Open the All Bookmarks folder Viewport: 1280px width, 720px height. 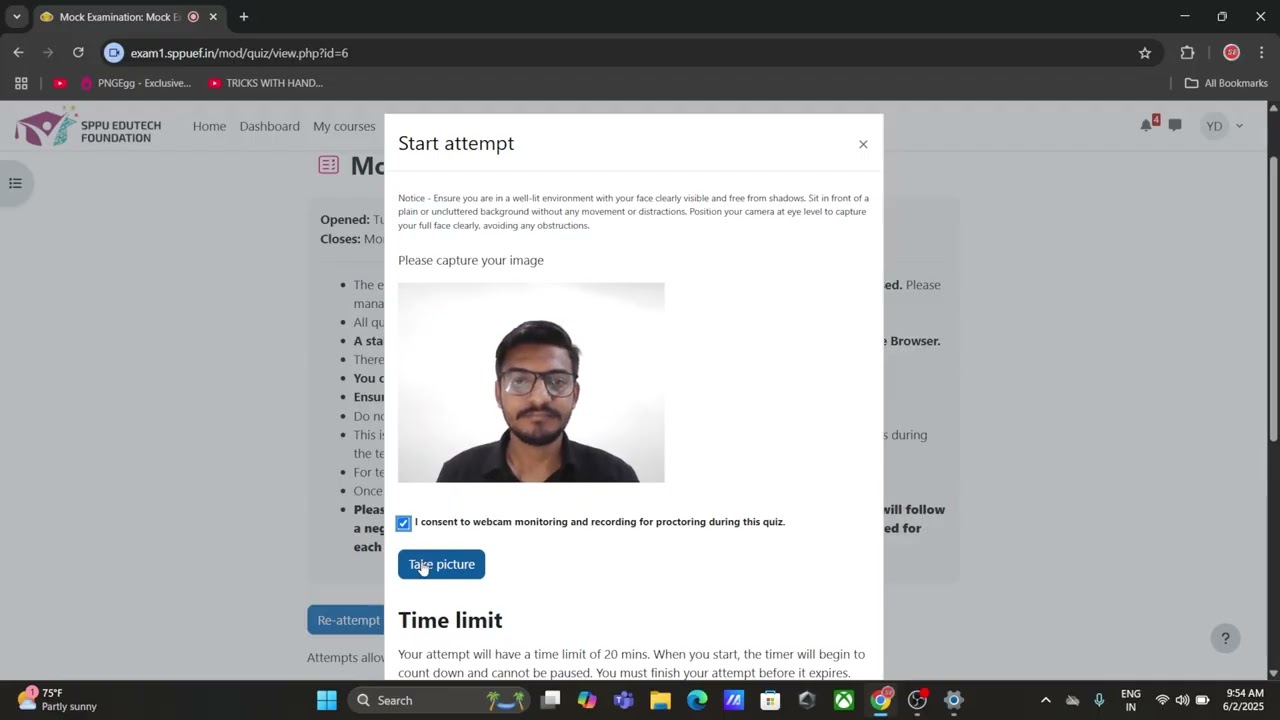(x=1226, y=83)
